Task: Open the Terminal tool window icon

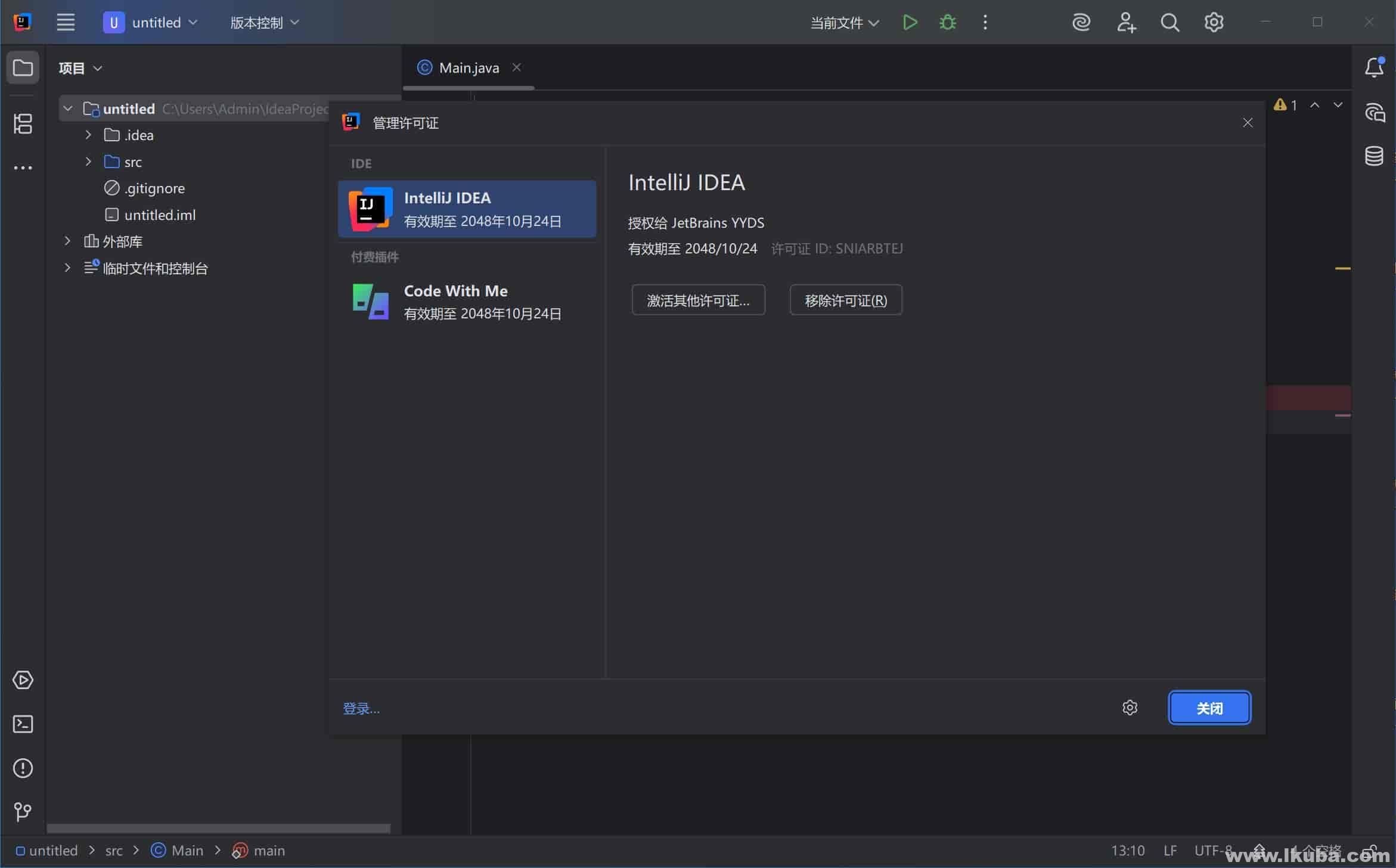Action: [x=23, y=724]
